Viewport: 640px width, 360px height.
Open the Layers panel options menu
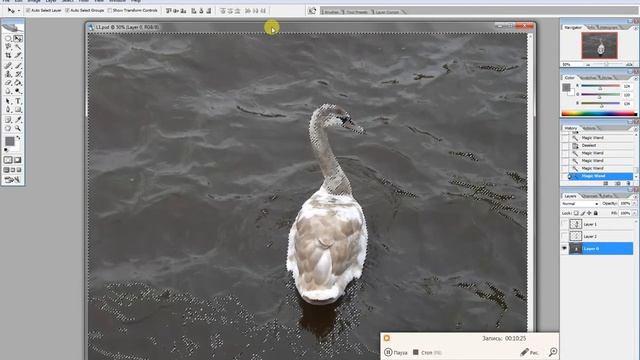635,196
